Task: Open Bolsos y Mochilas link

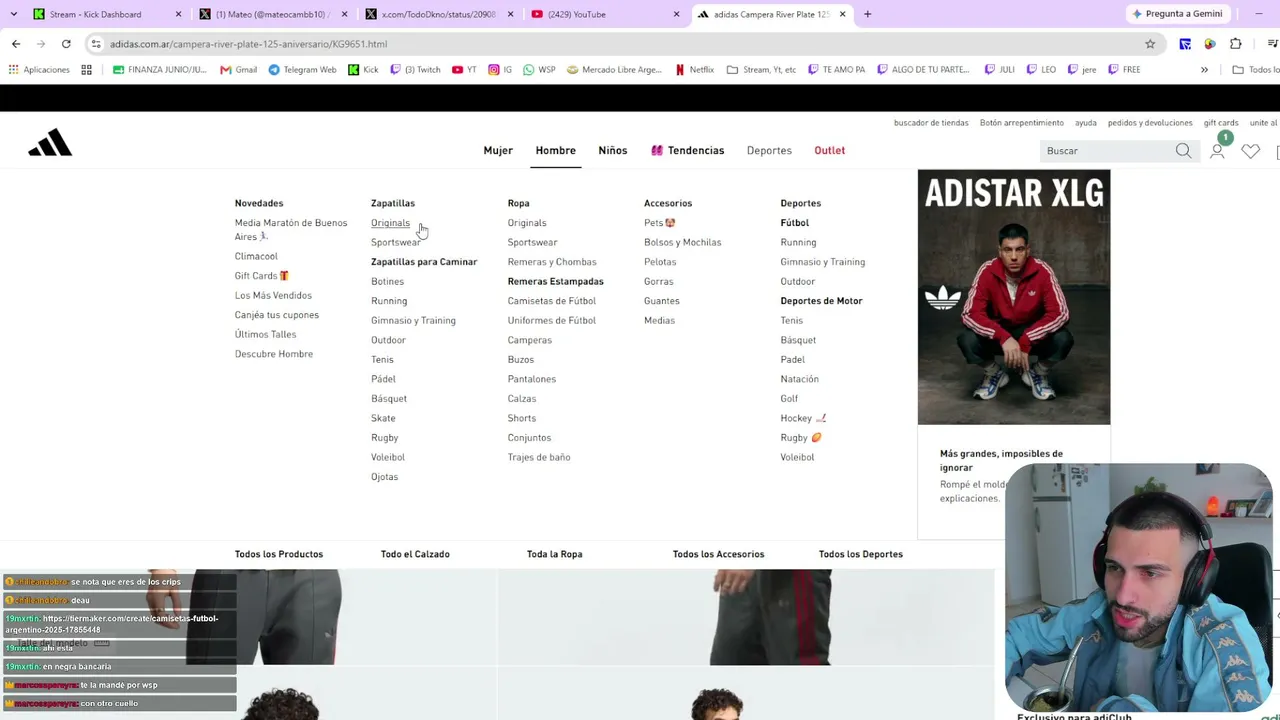Action: coord(683,242)
